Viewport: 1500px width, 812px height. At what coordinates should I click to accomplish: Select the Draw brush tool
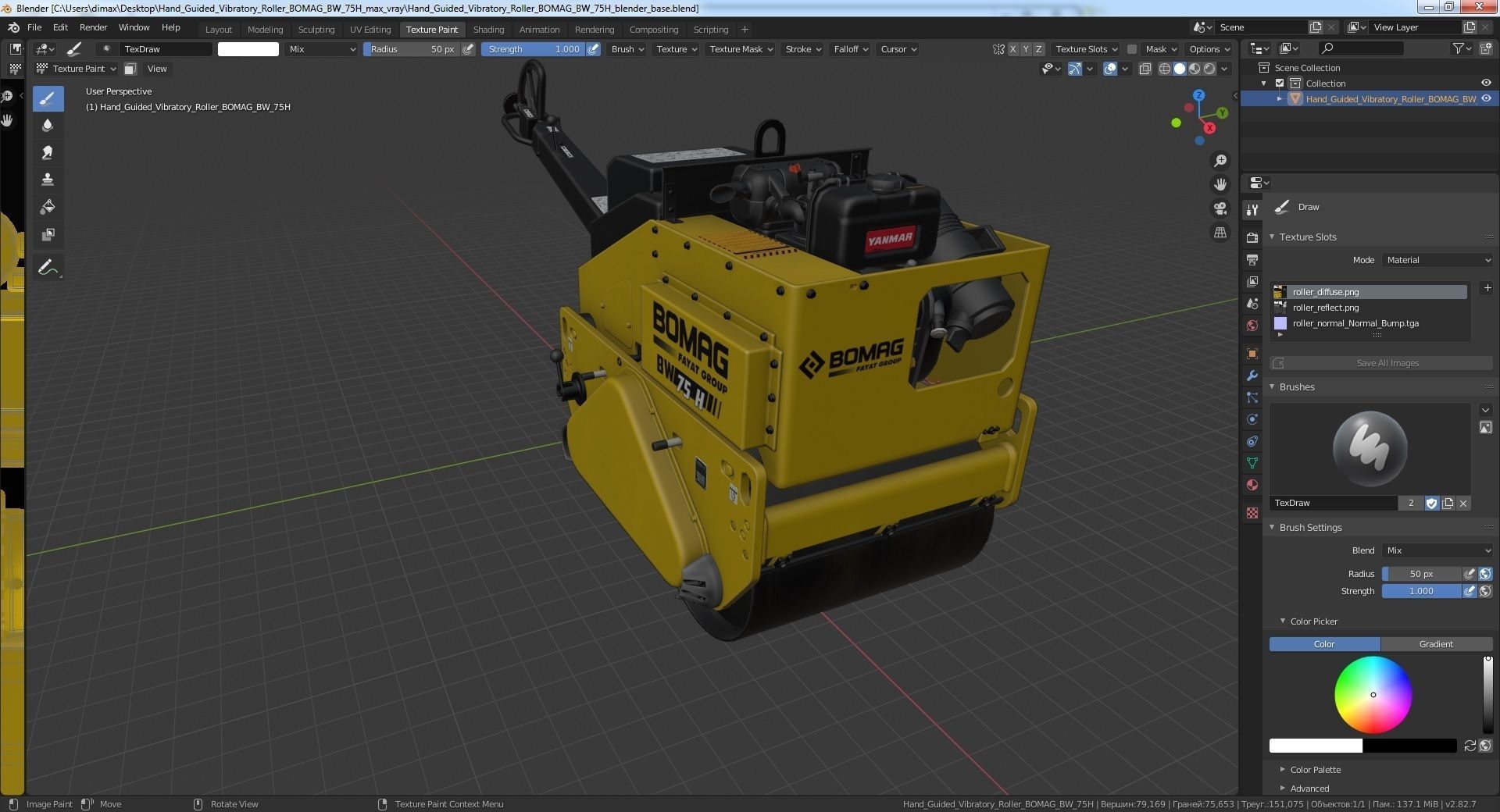[x=48, y=98]
